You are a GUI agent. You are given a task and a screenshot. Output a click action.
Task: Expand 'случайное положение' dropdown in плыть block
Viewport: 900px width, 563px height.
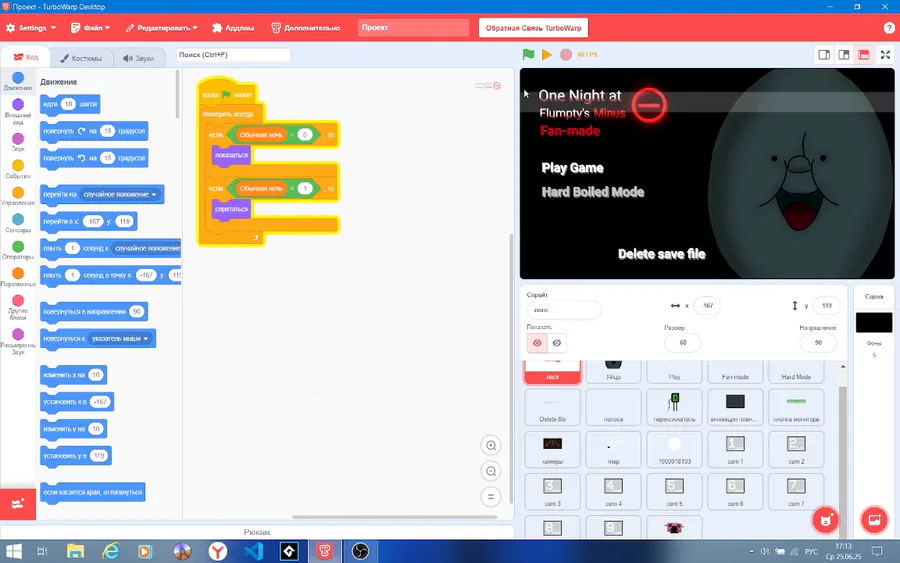click(147, 248)
